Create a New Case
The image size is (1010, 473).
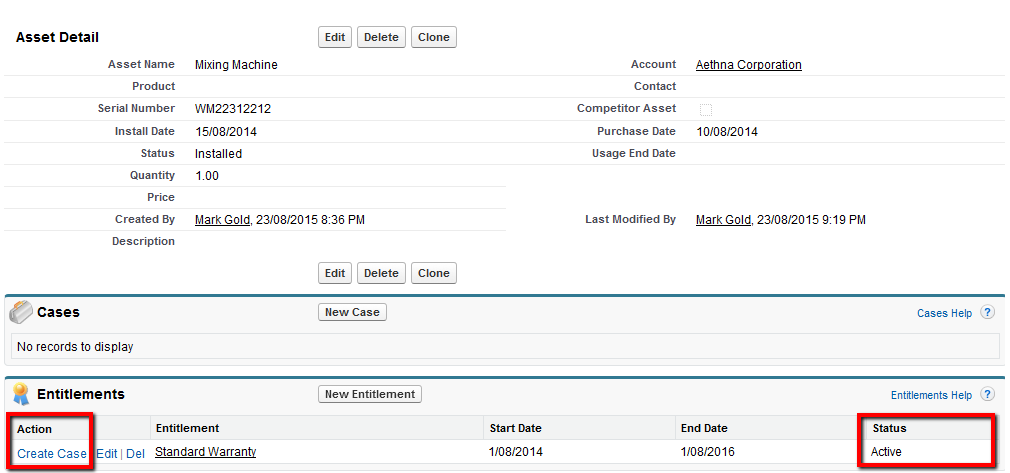(352, 312)
